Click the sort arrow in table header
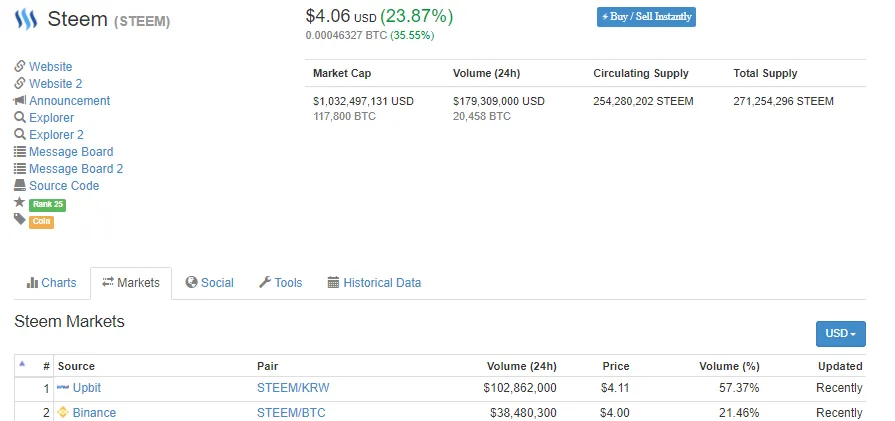The height and width of the screenshot is (421, 895). tap(22, 363)
